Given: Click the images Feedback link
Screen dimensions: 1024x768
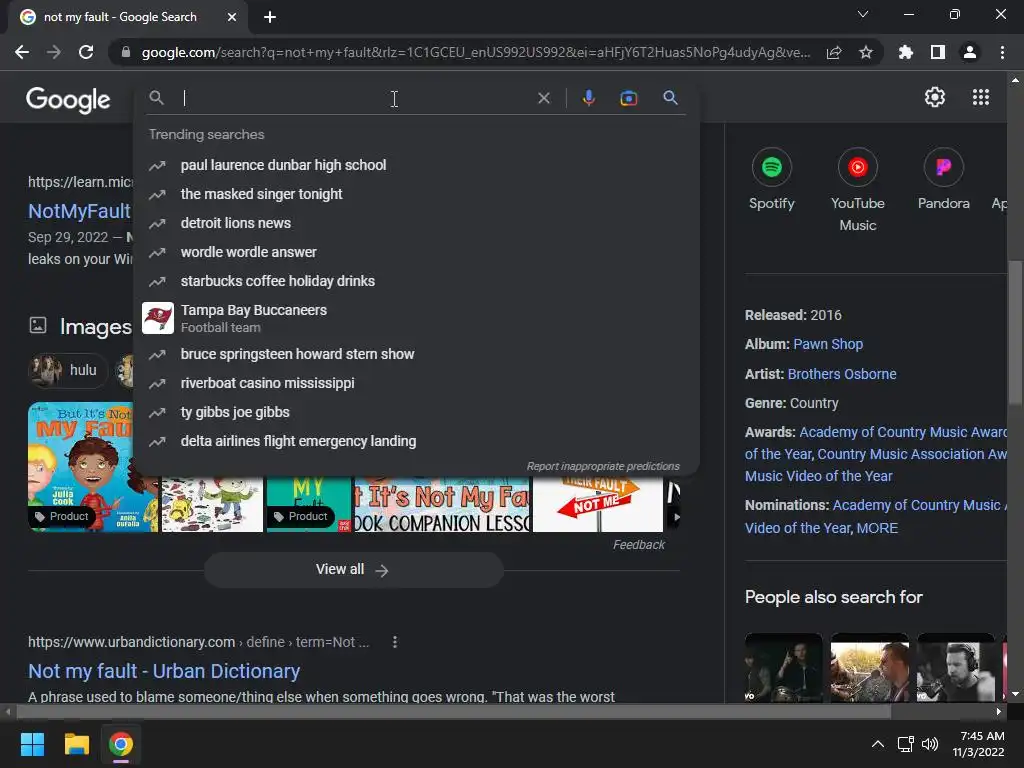Looking at the screenshot, I should (x=639, y=545).
